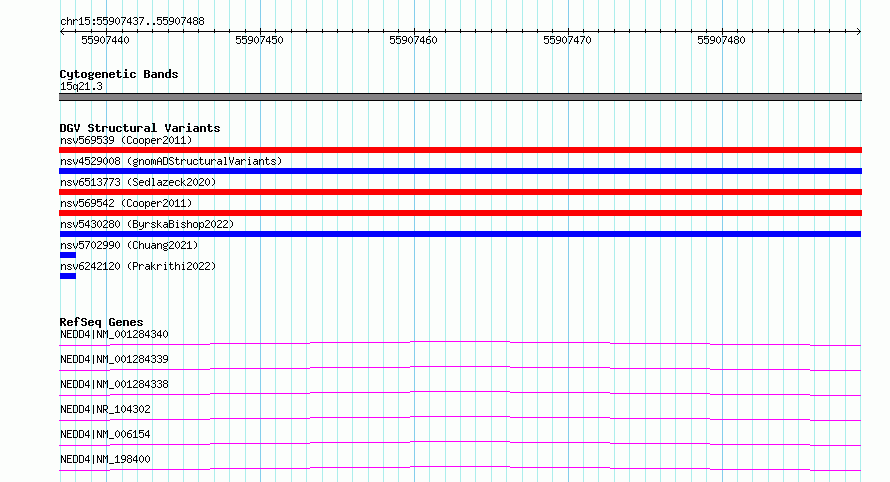
Task: Click ruler position 55907440
Action: click(106, 40)
